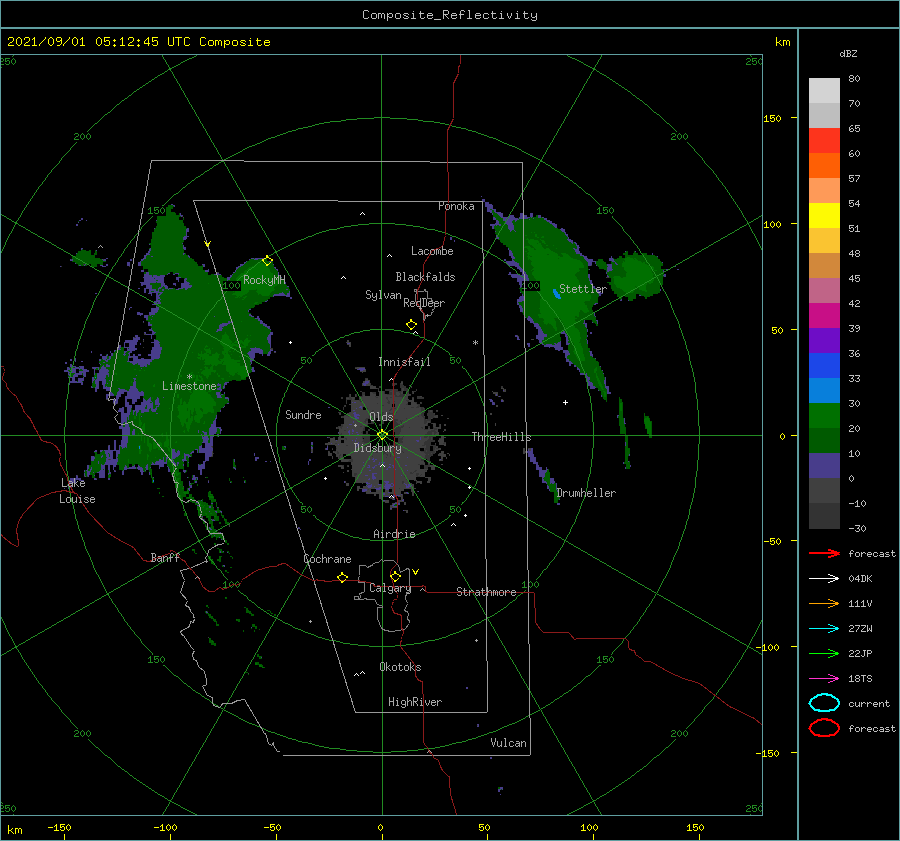Select the magenta 42 dBZ color swatch
Screen dimensions: 900x841
pyautogui.click(x=824, y=316)
